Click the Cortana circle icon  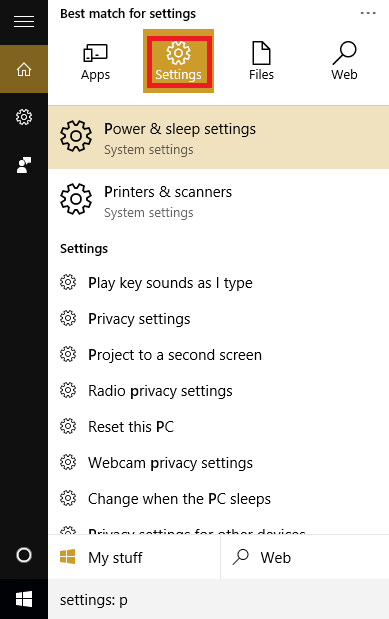[24, 555]
